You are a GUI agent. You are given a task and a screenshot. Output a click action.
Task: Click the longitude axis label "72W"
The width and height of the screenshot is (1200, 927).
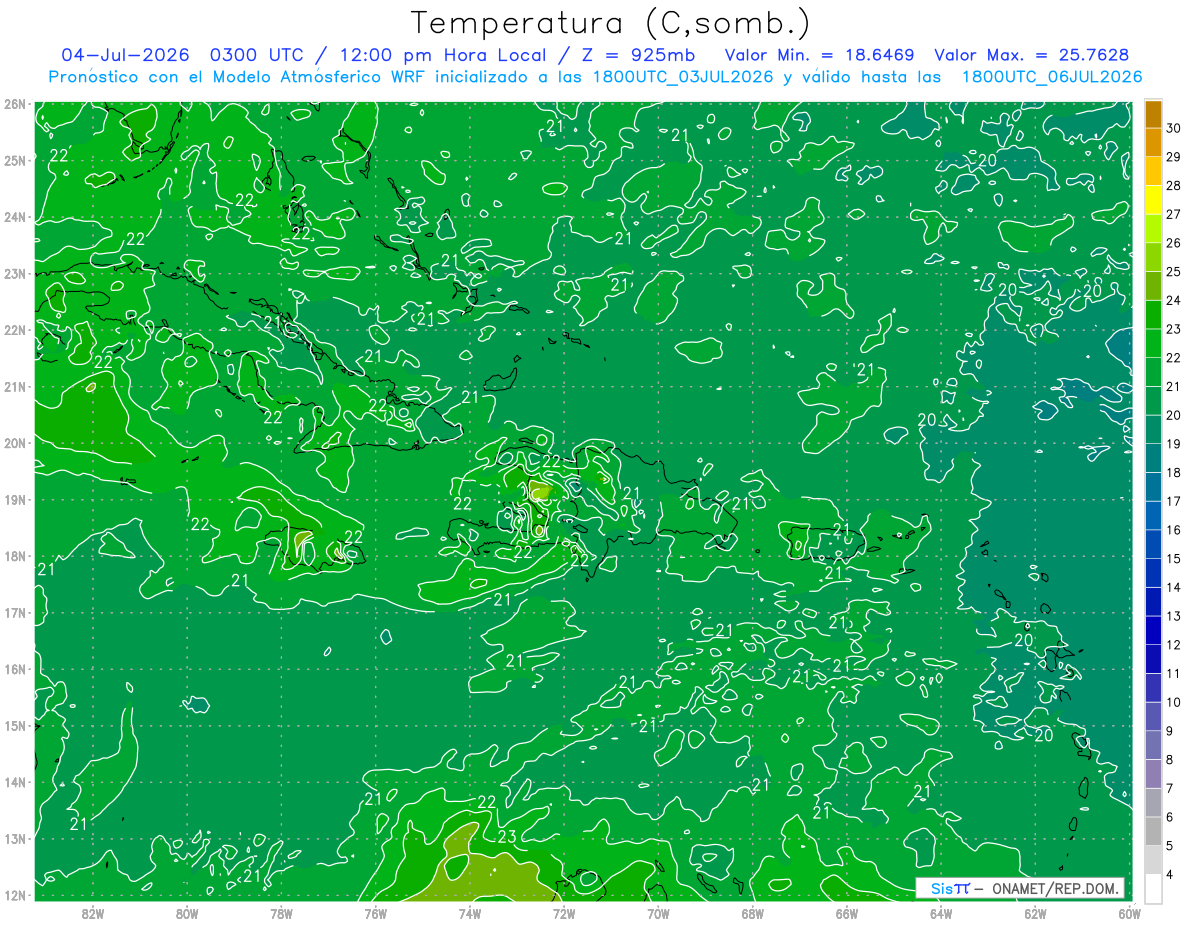(x=564, y=912)
